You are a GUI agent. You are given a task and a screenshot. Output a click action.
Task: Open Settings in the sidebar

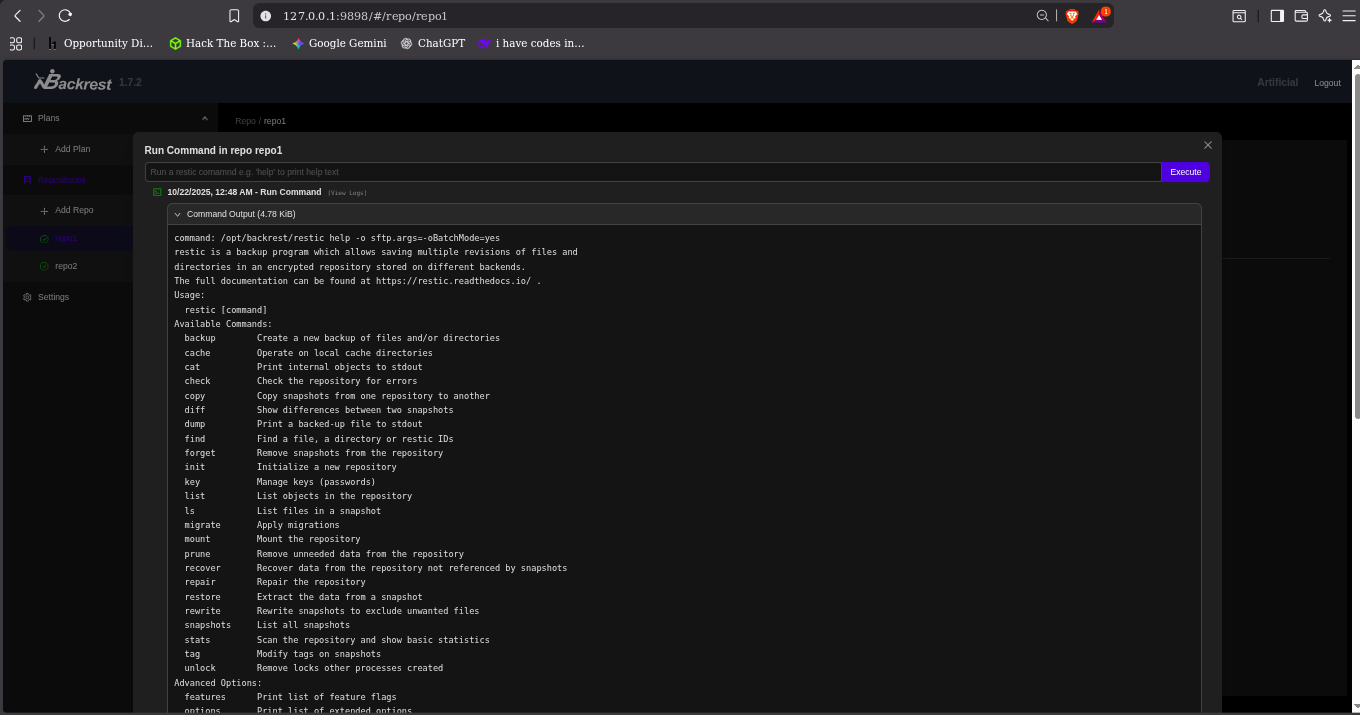(x=53, y=297)
